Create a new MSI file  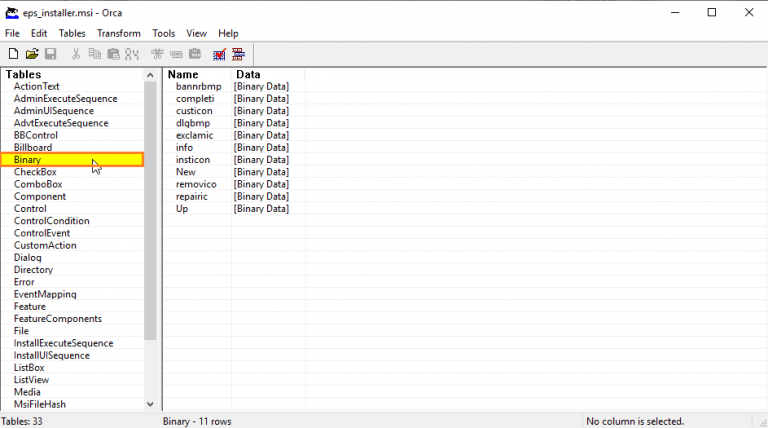click(x=13, y=54)
